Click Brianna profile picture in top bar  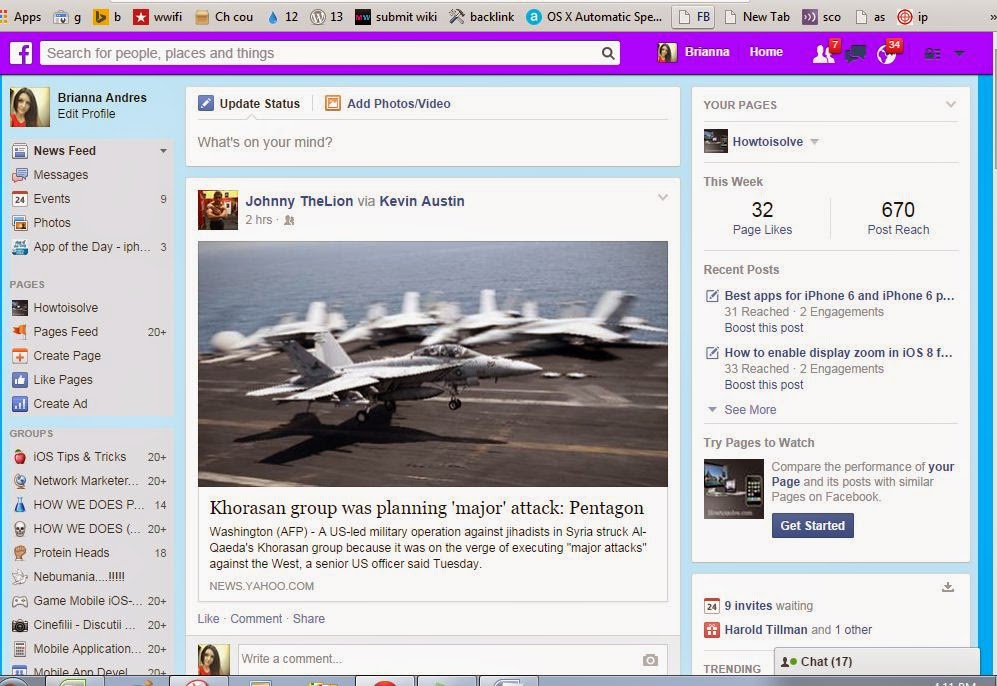click(x=667, y=53)
